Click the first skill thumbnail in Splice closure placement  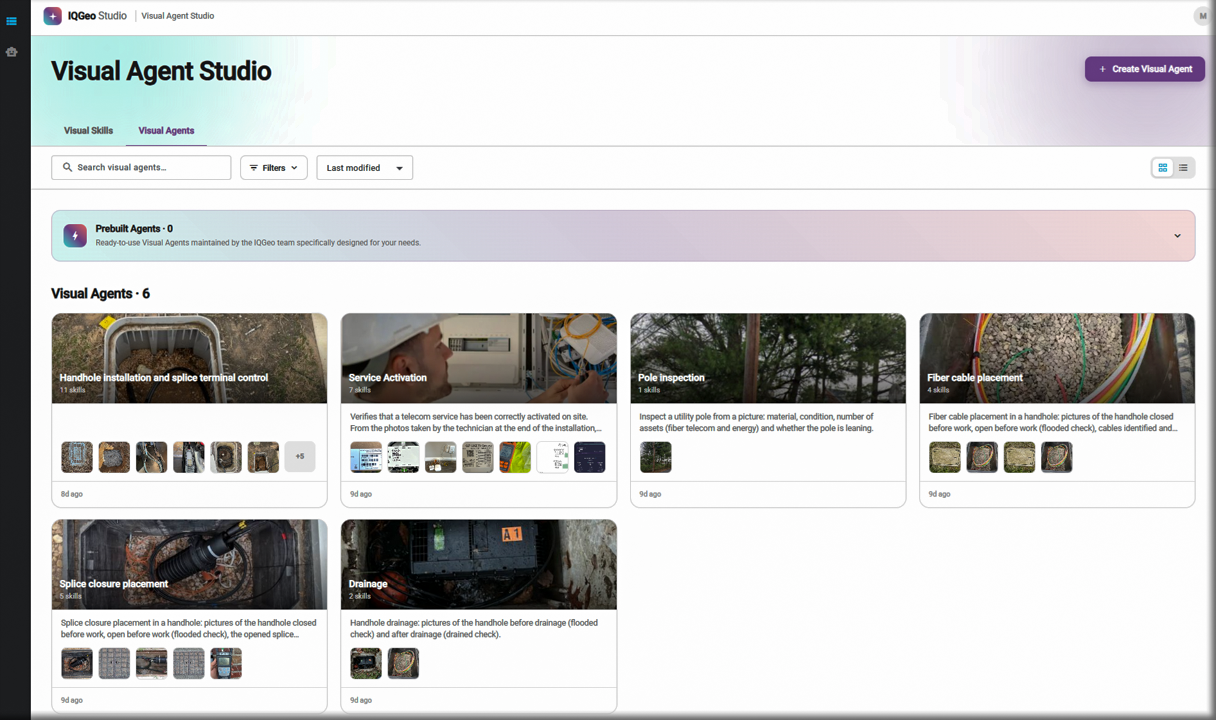click(77, 663)
